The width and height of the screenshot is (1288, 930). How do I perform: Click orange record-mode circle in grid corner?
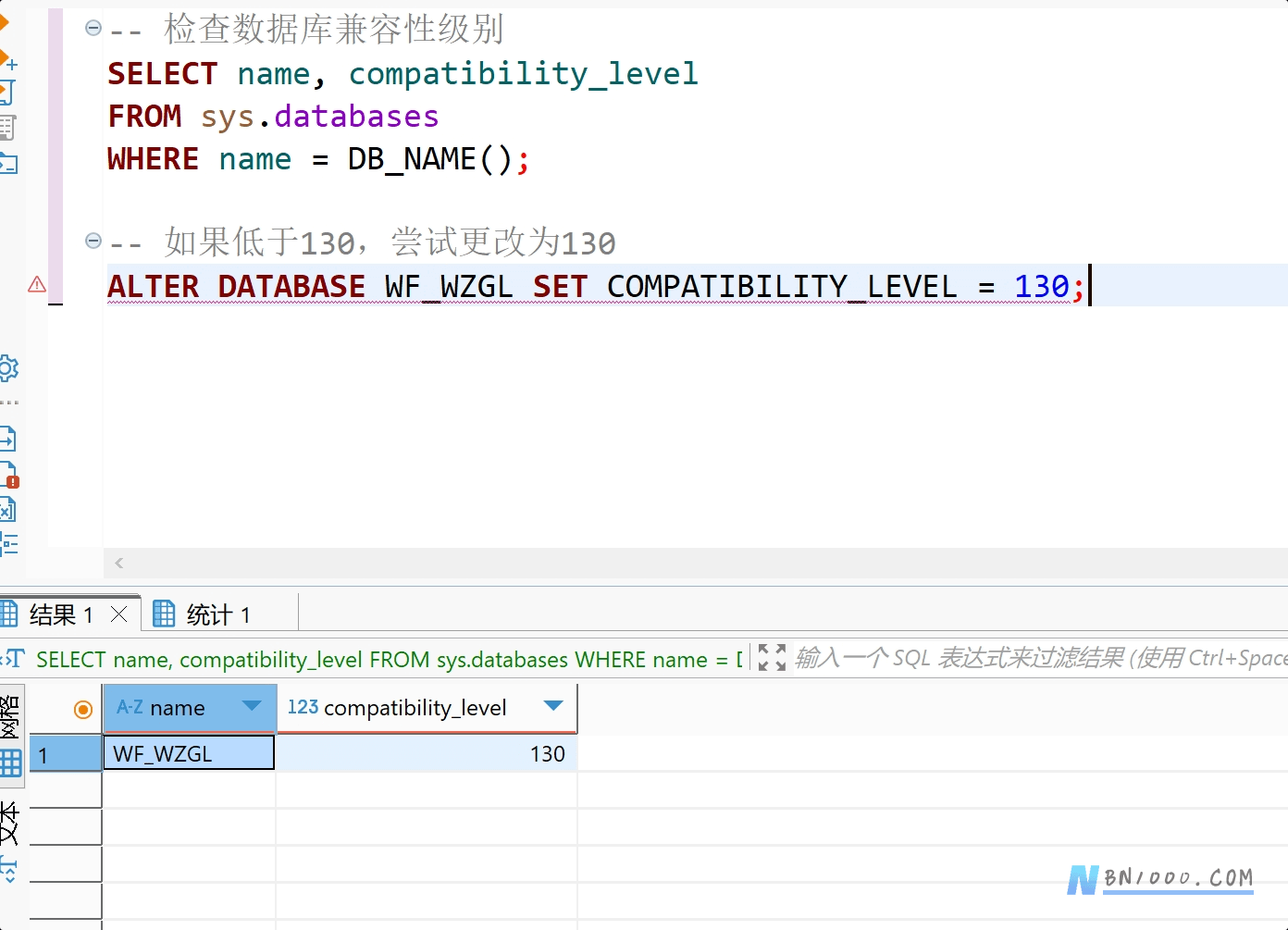(83, 710)
